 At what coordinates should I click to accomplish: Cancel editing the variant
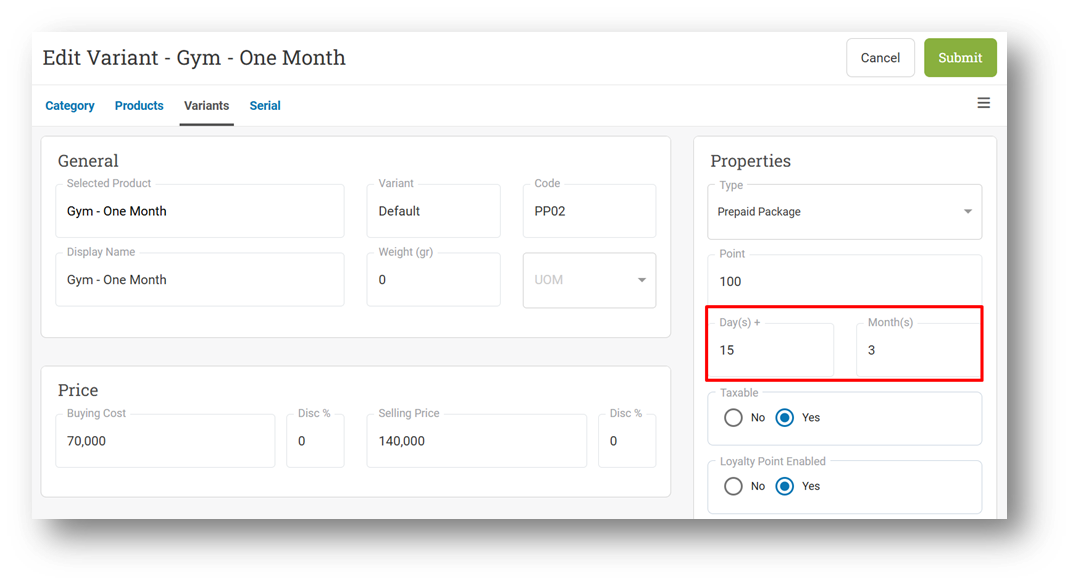click(x=880, y=58)
